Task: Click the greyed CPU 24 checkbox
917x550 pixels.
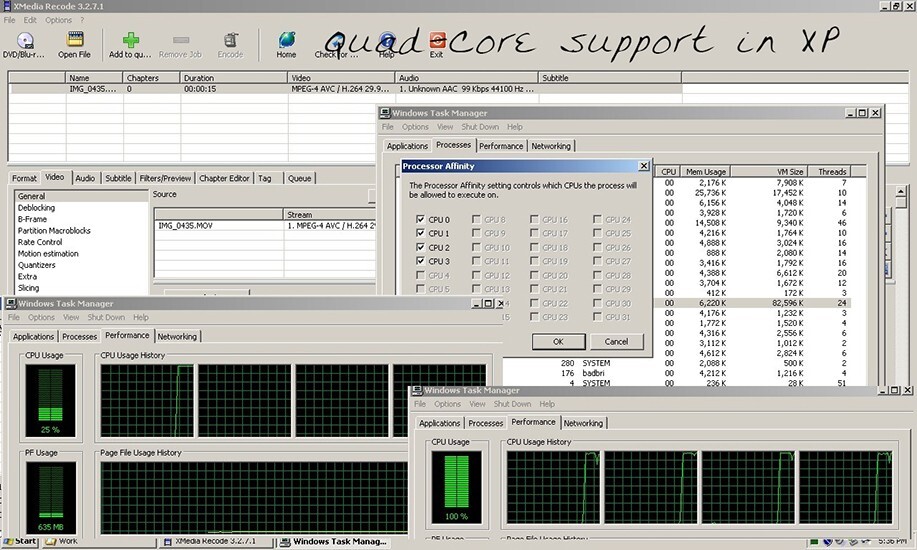Action: click(597, 219)
